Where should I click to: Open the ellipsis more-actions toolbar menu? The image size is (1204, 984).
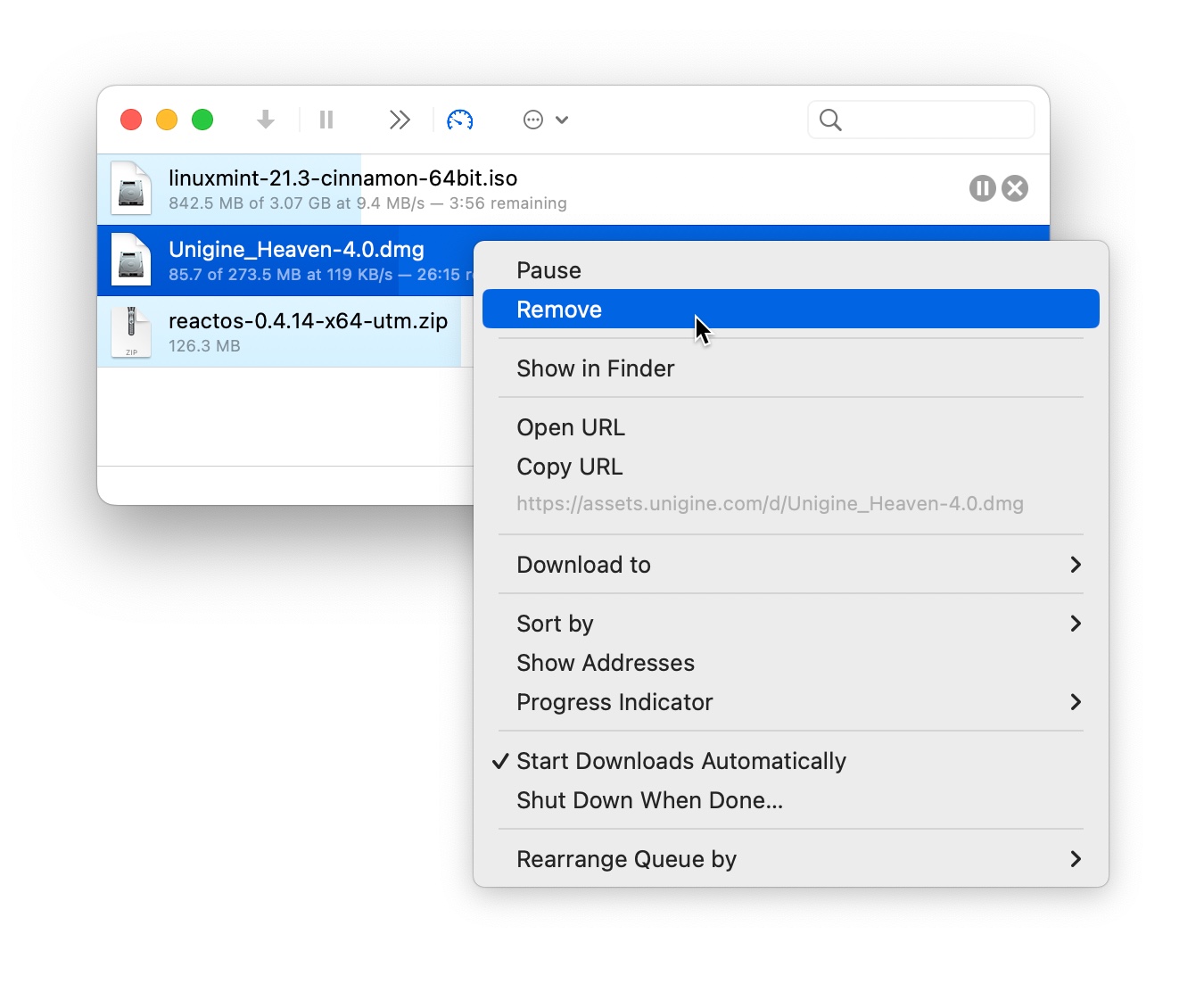point(546,120)
